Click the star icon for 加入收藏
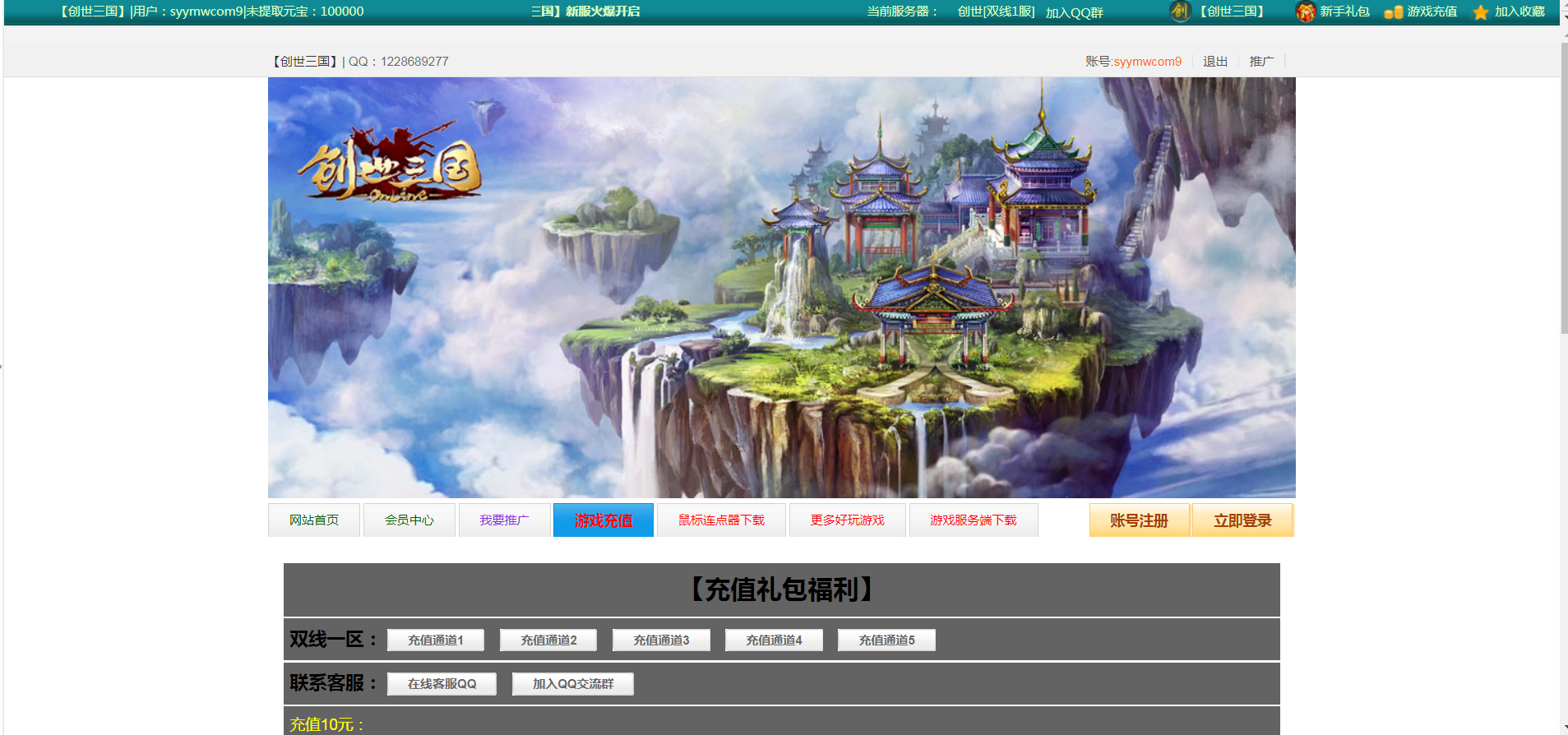Viewport: 1568px width, 735px height. coord(1481,12)
